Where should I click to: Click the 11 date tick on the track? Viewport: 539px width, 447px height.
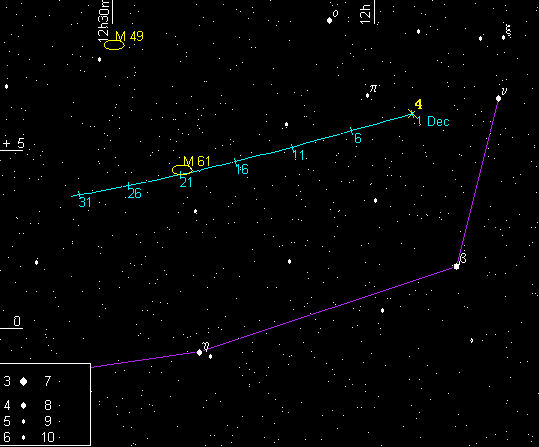[x=292, y=148]
